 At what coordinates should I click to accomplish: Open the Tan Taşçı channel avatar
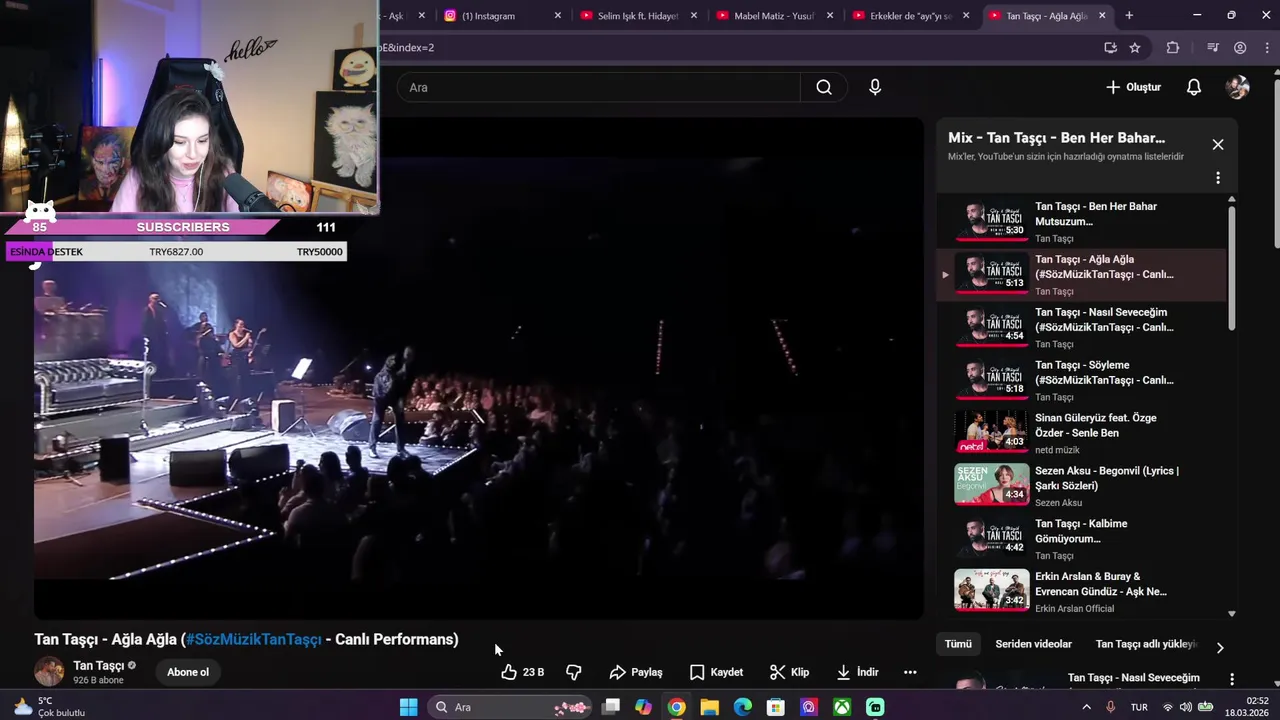[49, 672]
